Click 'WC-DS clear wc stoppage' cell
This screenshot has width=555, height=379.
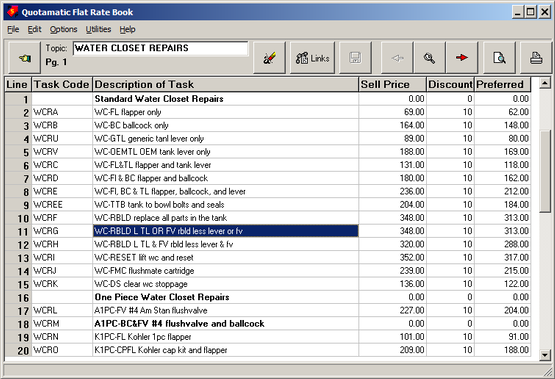pyautogui.click(x=226, y=284)
